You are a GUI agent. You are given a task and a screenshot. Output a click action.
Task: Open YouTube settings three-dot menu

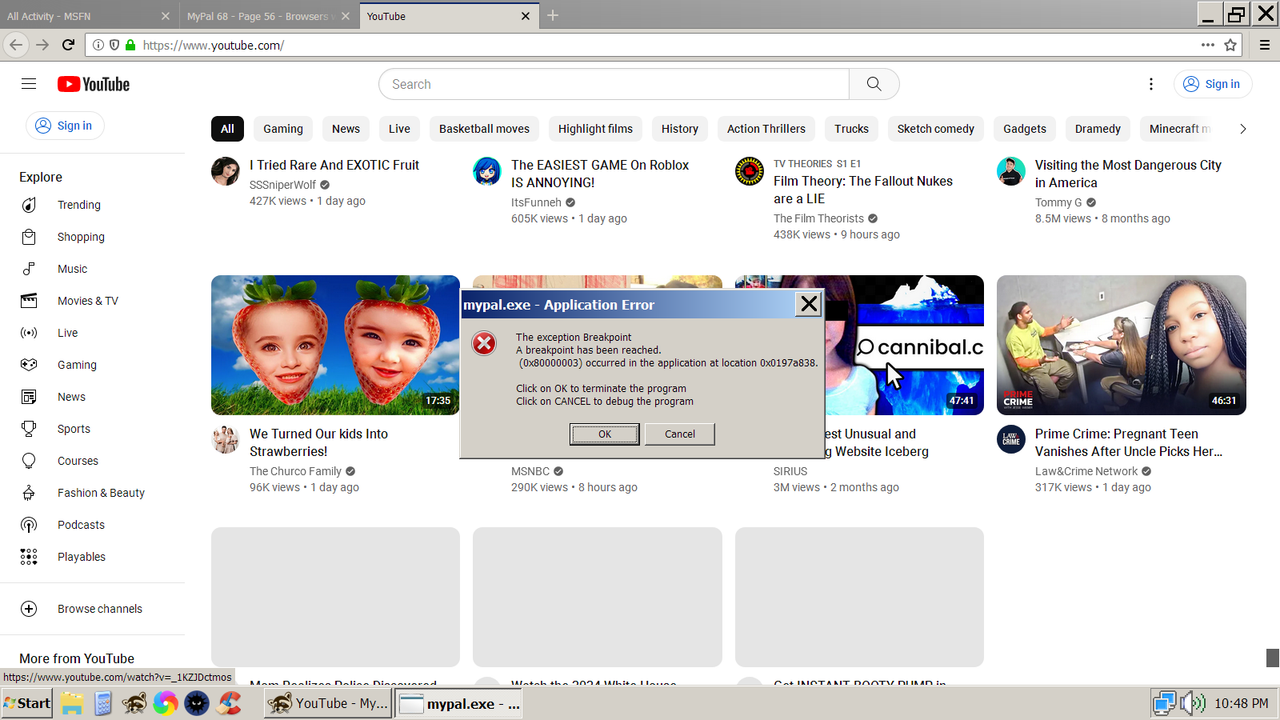coord(1151,84)
